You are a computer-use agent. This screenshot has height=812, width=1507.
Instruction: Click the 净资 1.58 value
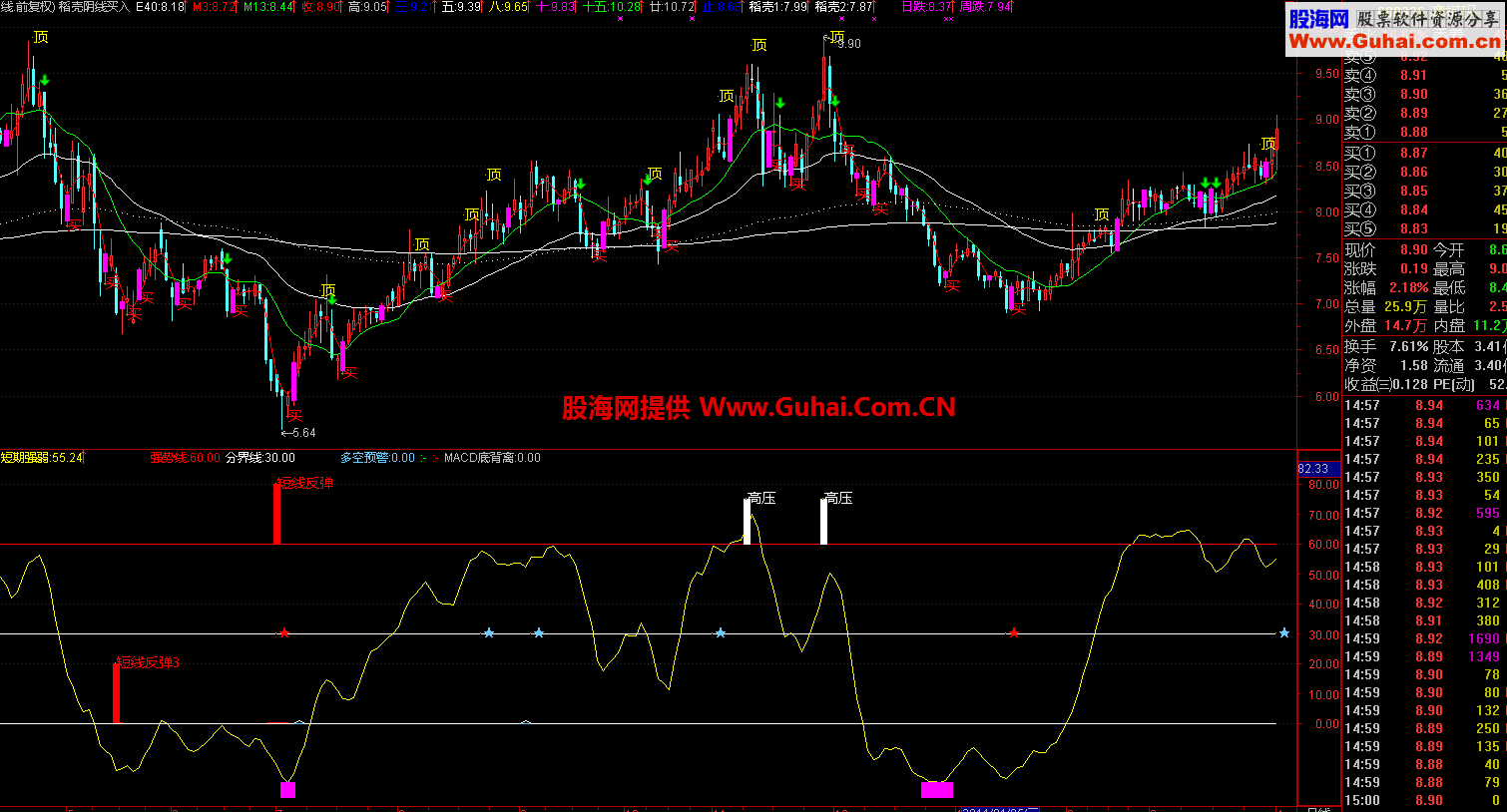1413,365
